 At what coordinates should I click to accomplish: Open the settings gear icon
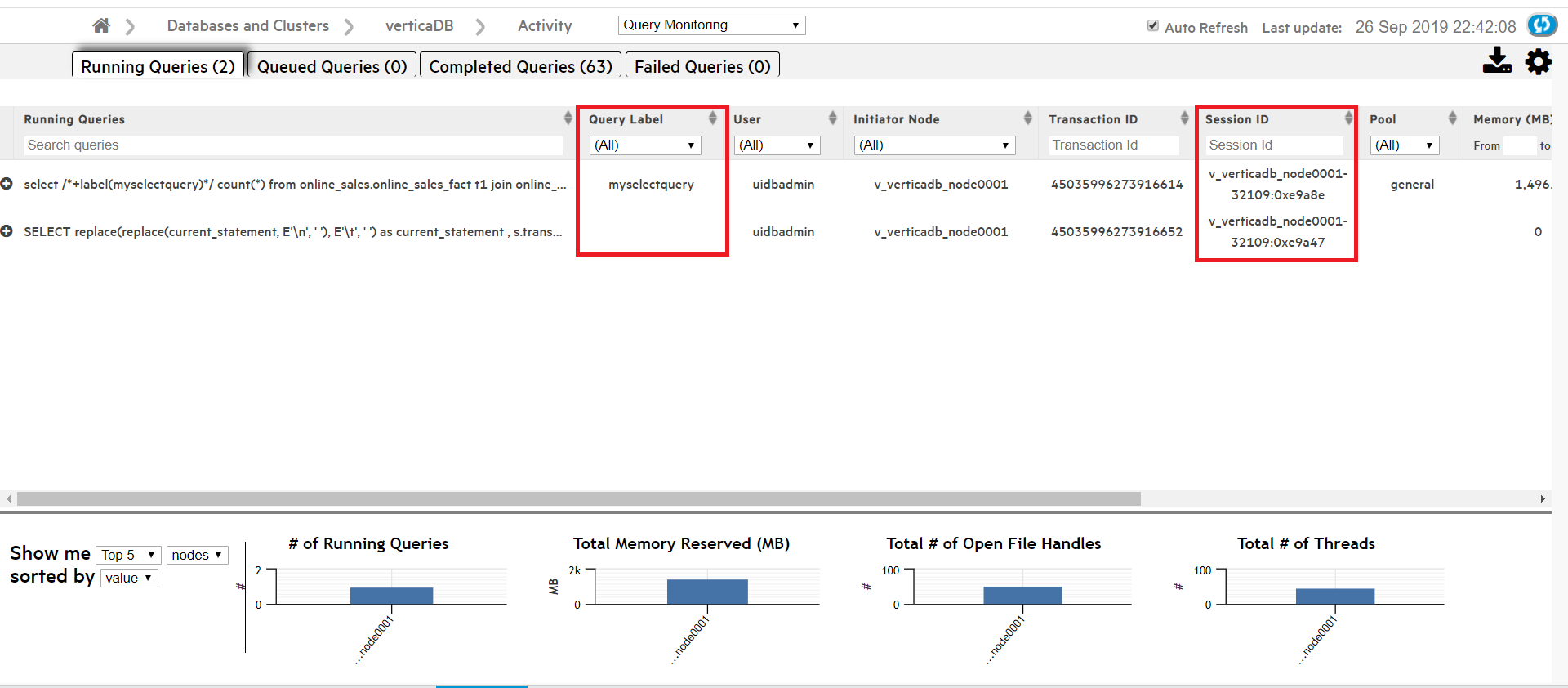(x=1538, y=61)
